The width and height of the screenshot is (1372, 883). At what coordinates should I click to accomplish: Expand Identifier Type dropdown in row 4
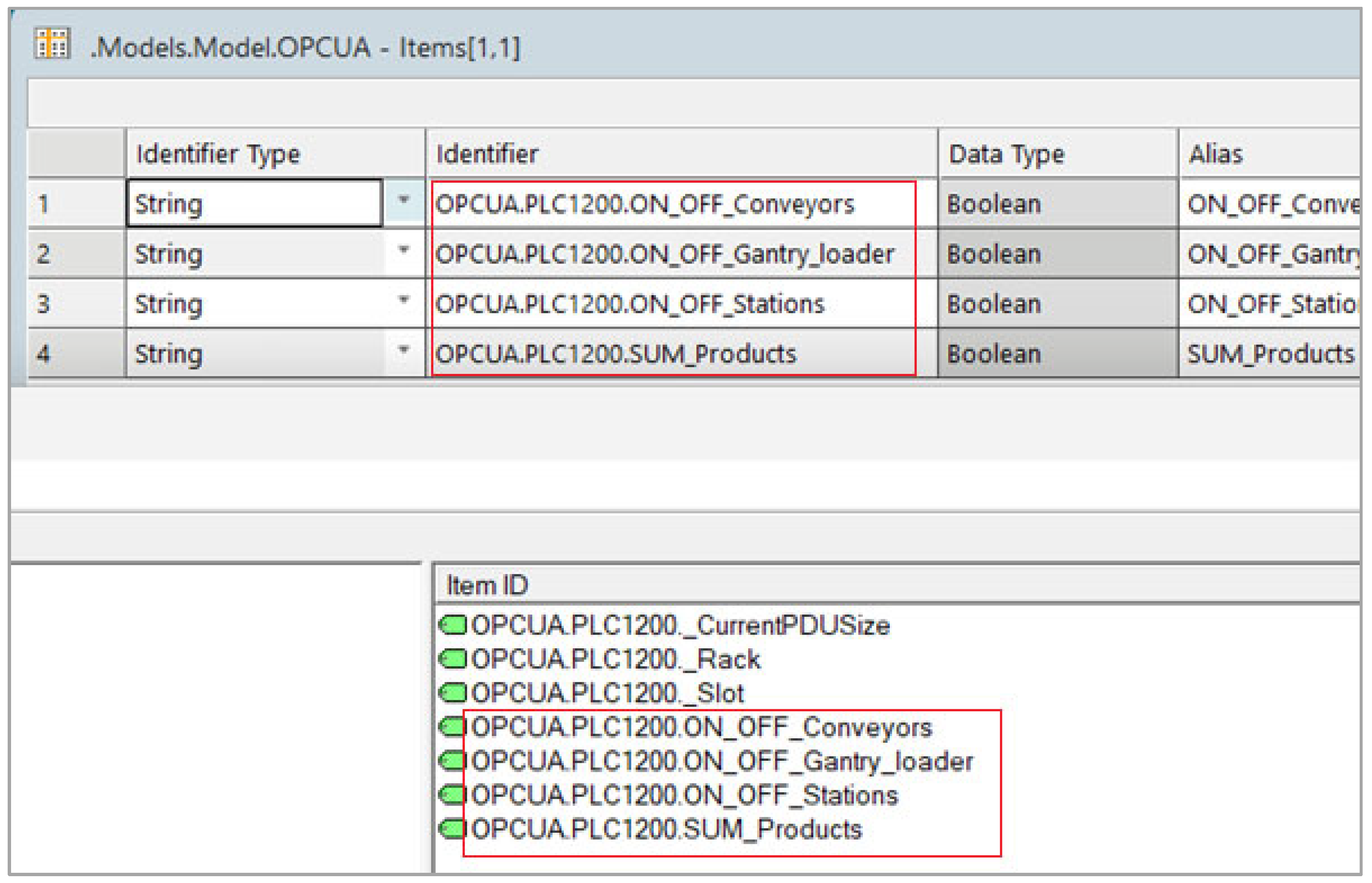pyautogui.click(x=404, y=349)
